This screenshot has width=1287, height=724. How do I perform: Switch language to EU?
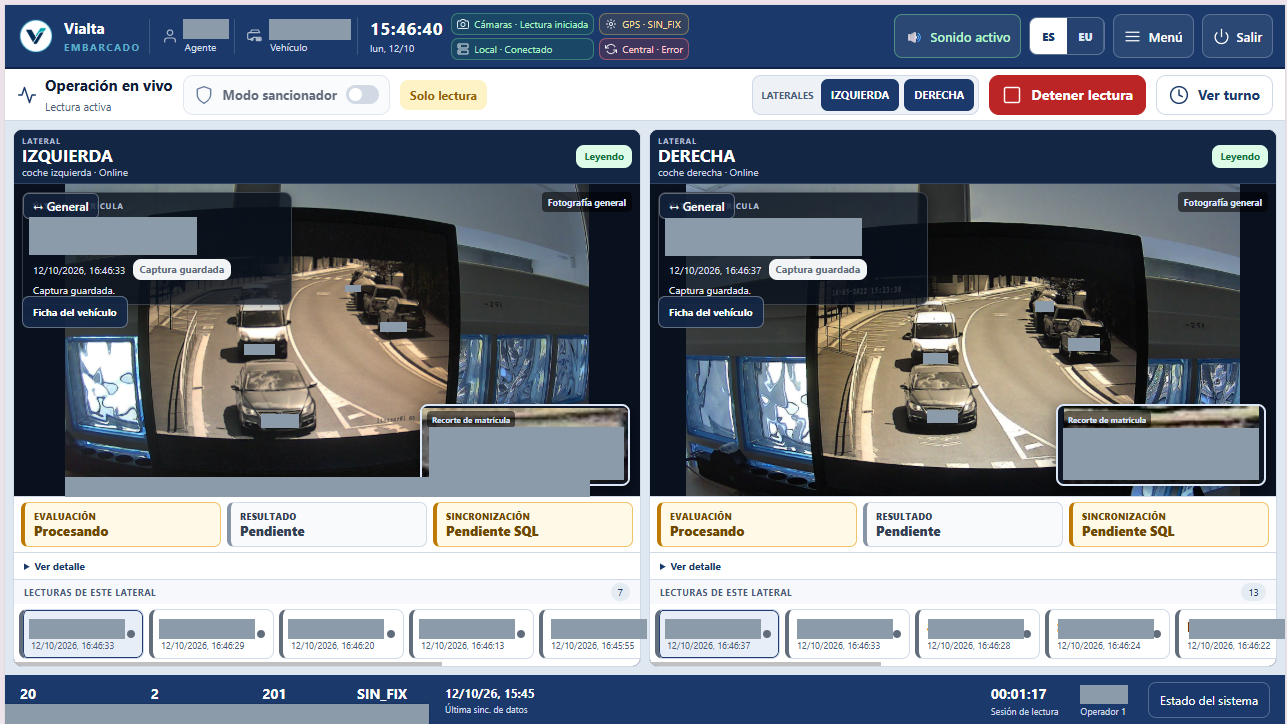(1085, 37)
